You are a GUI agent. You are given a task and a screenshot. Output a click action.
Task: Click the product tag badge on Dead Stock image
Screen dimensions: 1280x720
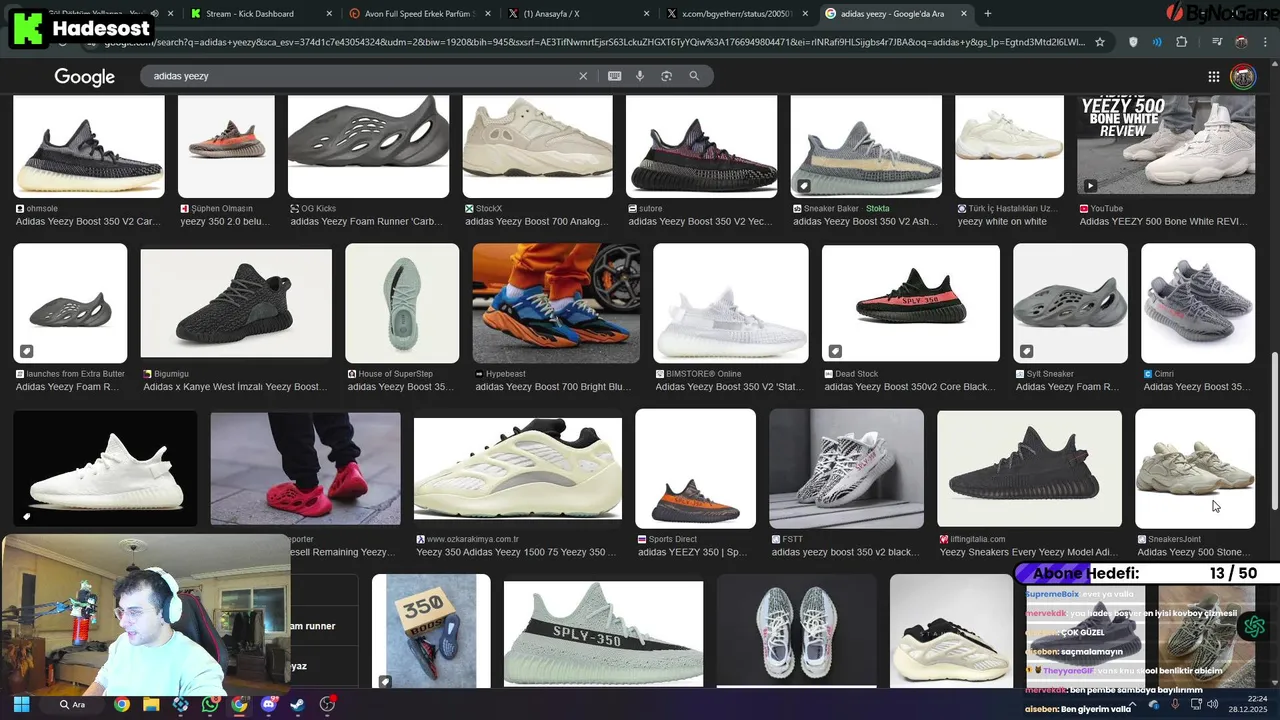(835, 351)
